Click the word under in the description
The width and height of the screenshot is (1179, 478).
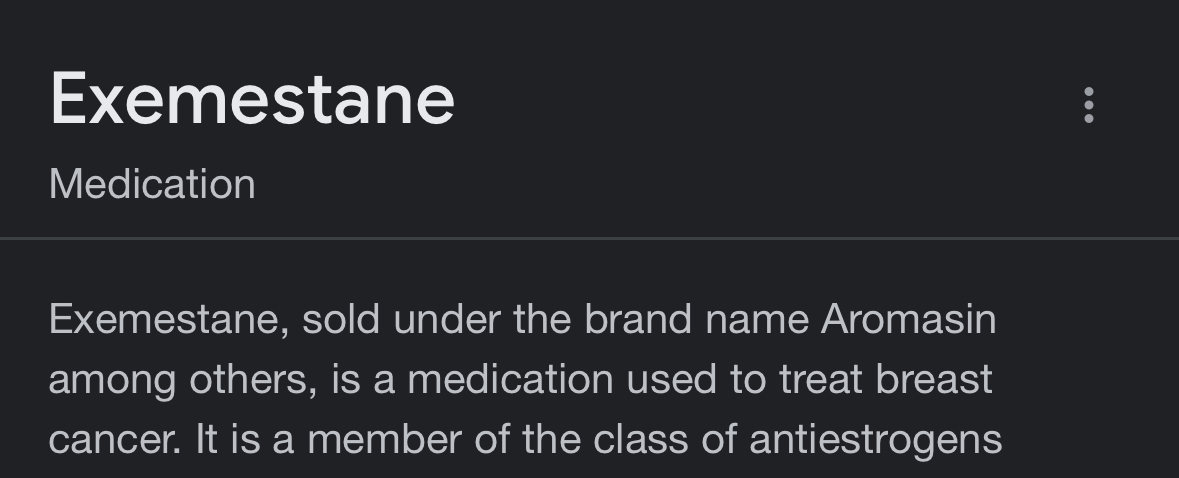point(447,319)
